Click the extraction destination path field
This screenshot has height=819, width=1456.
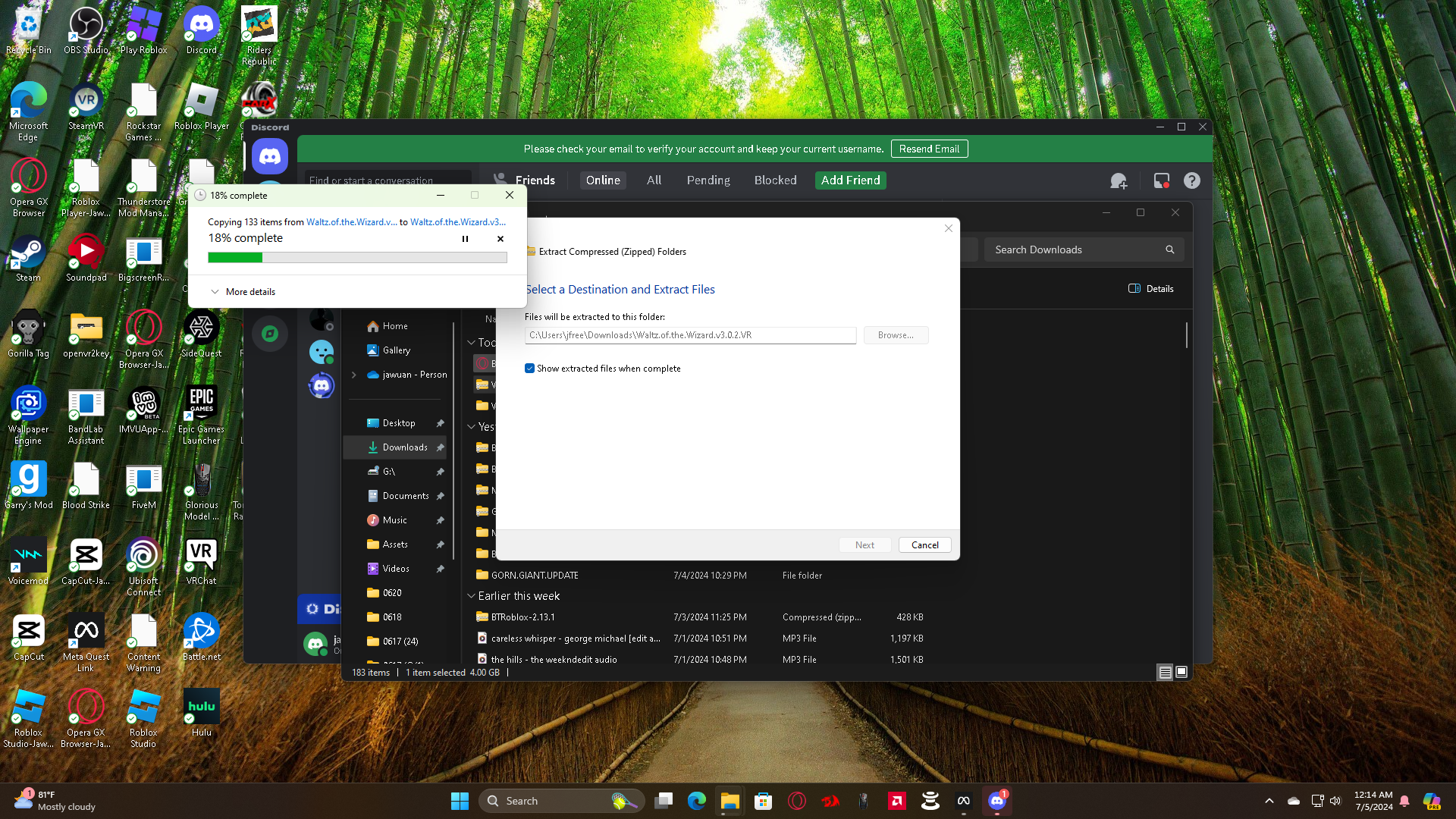tap(690, 335)
